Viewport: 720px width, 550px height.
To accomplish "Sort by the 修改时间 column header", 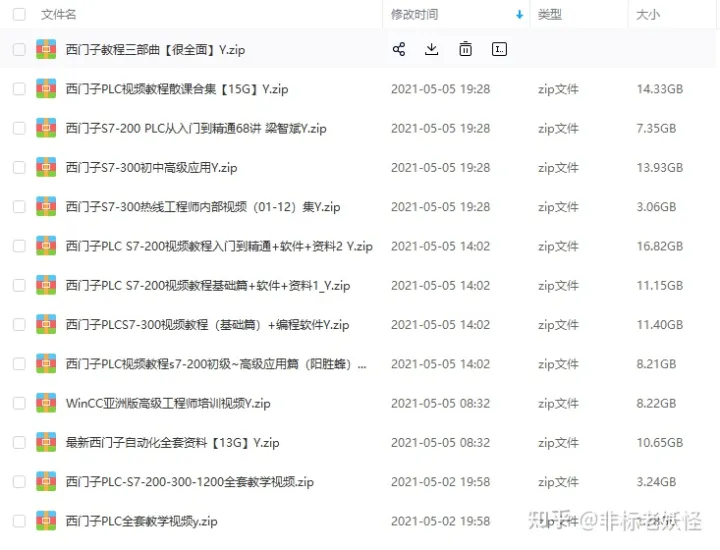I will click(x=414, y=15).
